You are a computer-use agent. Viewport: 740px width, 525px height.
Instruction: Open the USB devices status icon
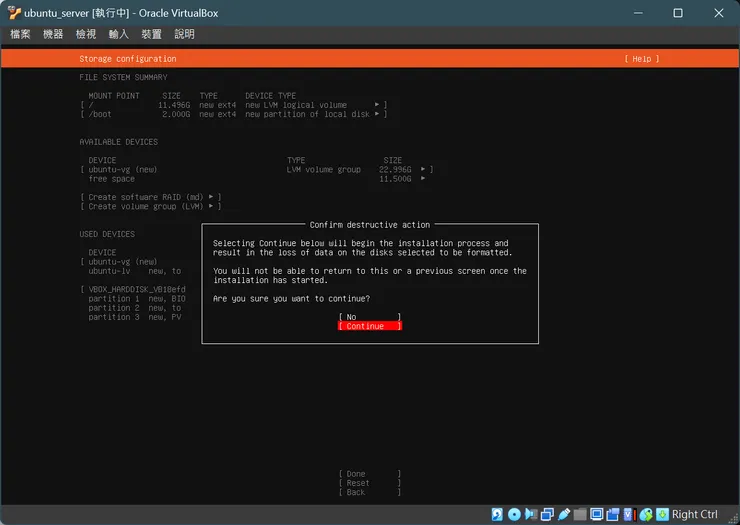[564, 514]
